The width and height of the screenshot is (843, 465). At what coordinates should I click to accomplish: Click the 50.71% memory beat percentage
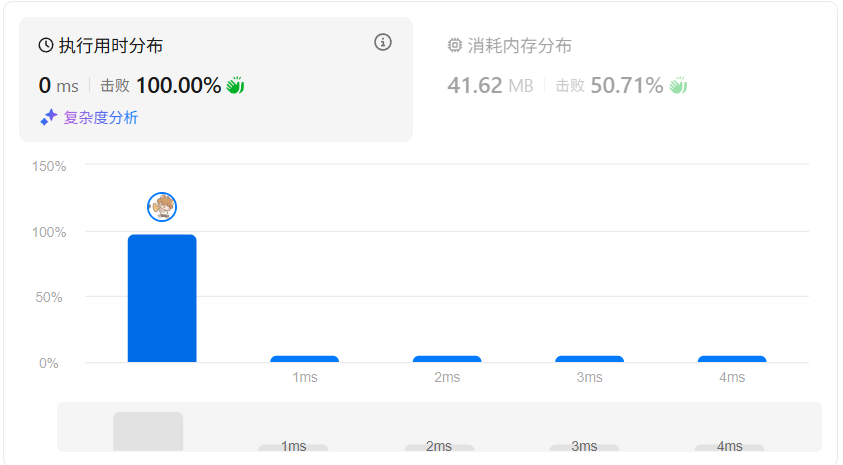click(x=627, y=85)
